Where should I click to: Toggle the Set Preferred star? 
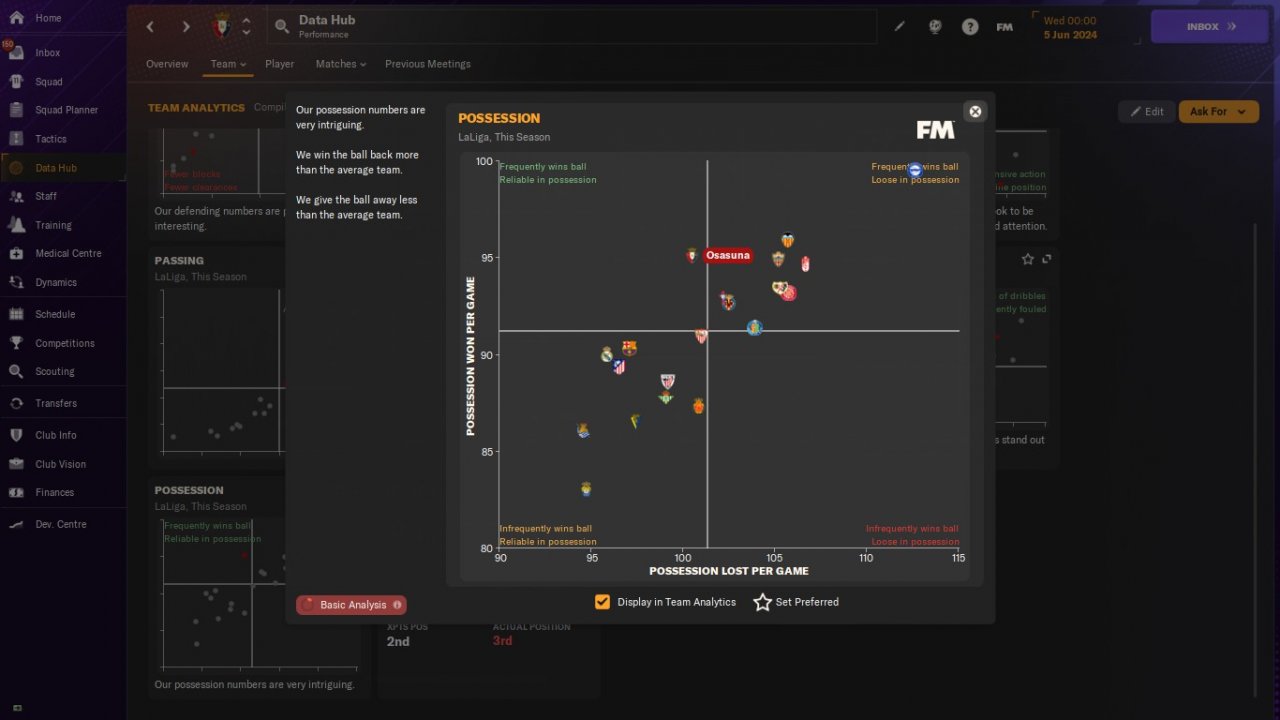[763, 602]
